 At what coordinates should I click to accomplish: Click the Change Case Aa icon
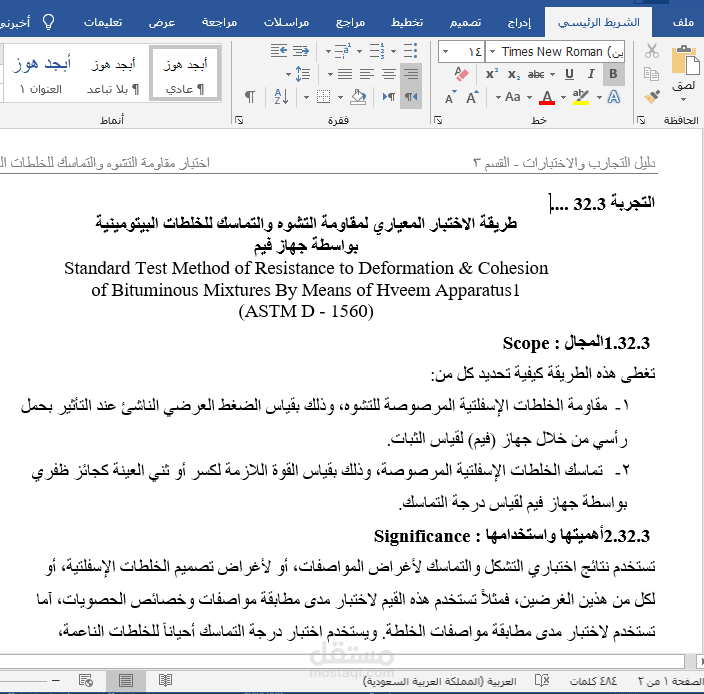pos(513,97)
